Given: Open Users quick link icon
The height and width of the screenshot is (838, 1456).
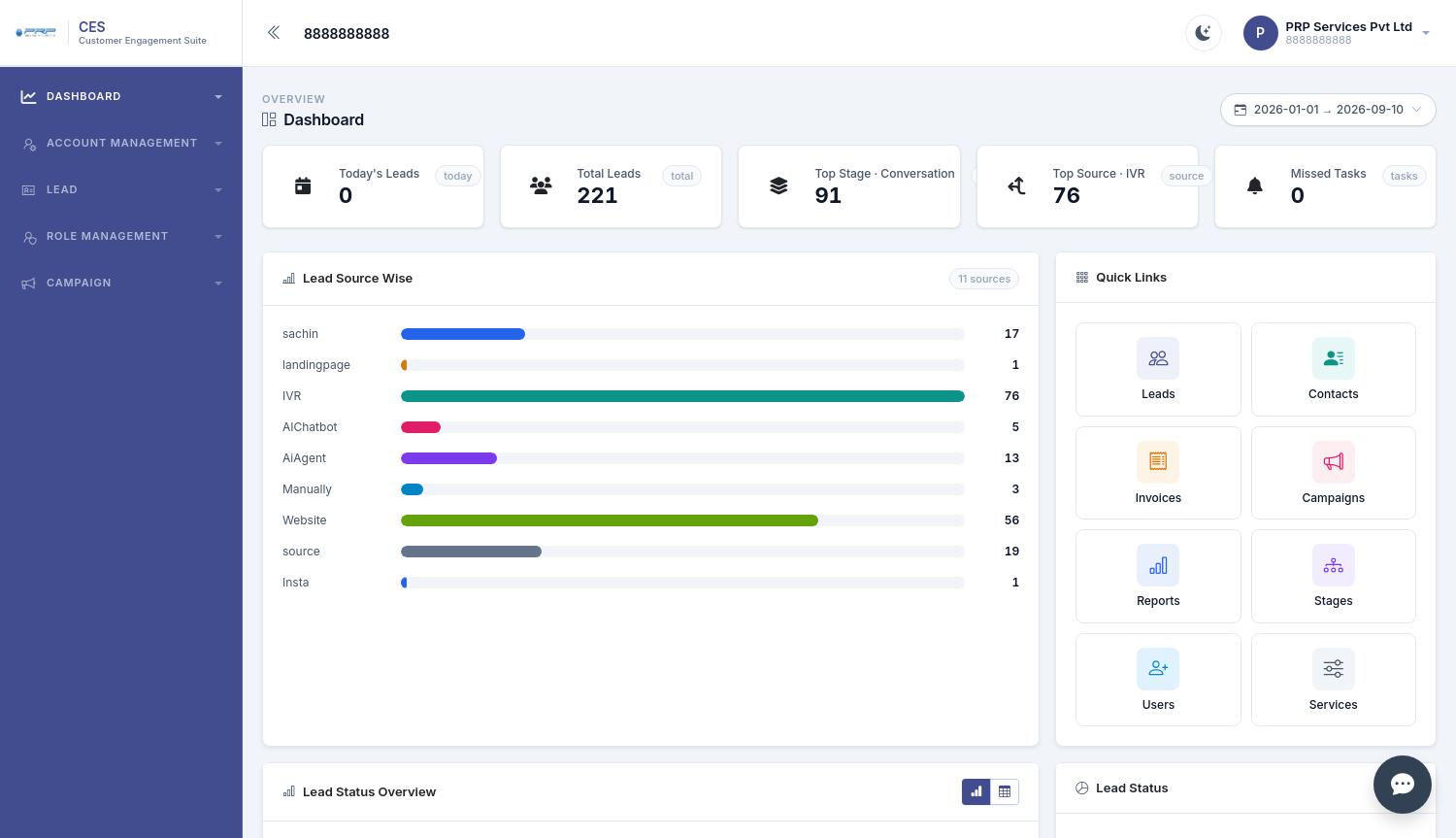Looking at the screenshot, I should coord(1158,669).
